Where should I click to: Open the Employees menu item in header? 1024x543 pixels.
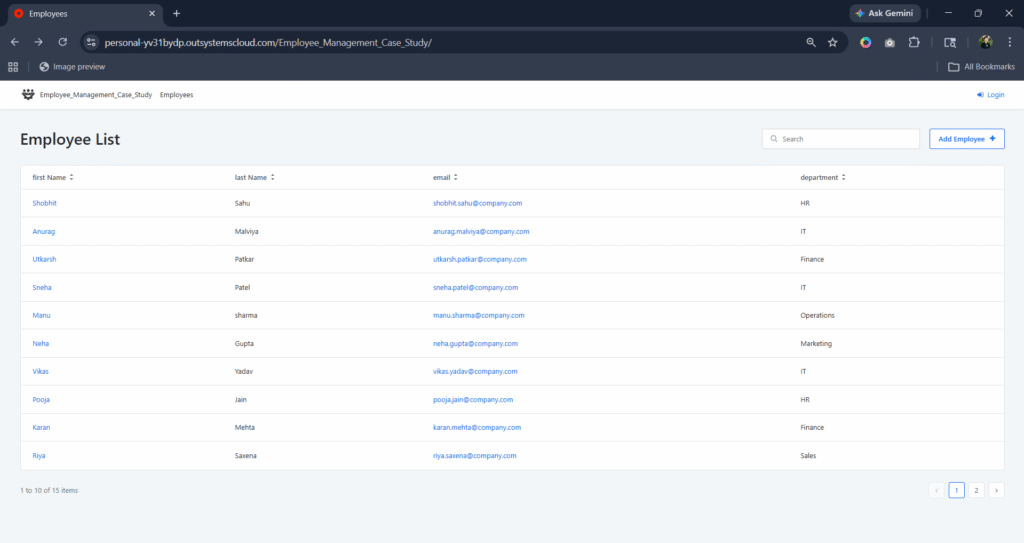tap(176, 95)
